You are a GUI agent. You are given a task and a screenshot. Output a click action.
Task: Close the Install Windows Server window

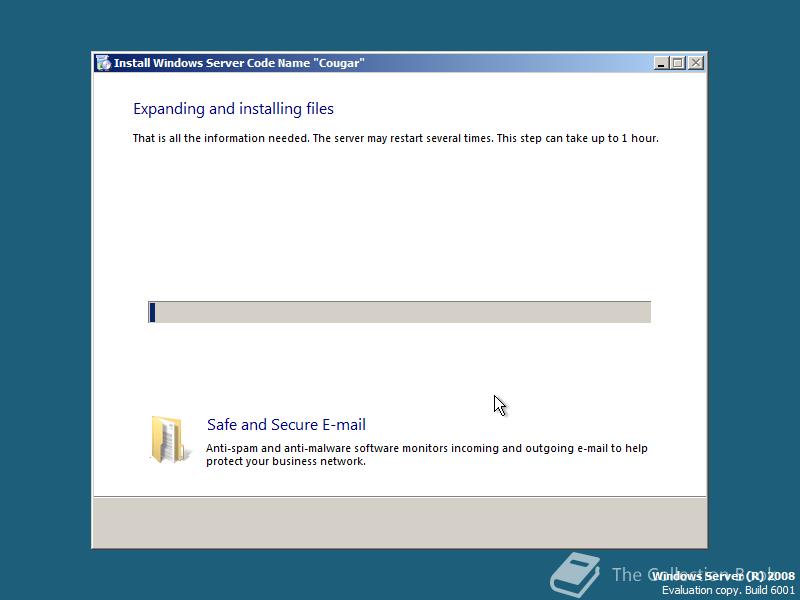pyautogui.click(x=695, y=63)
